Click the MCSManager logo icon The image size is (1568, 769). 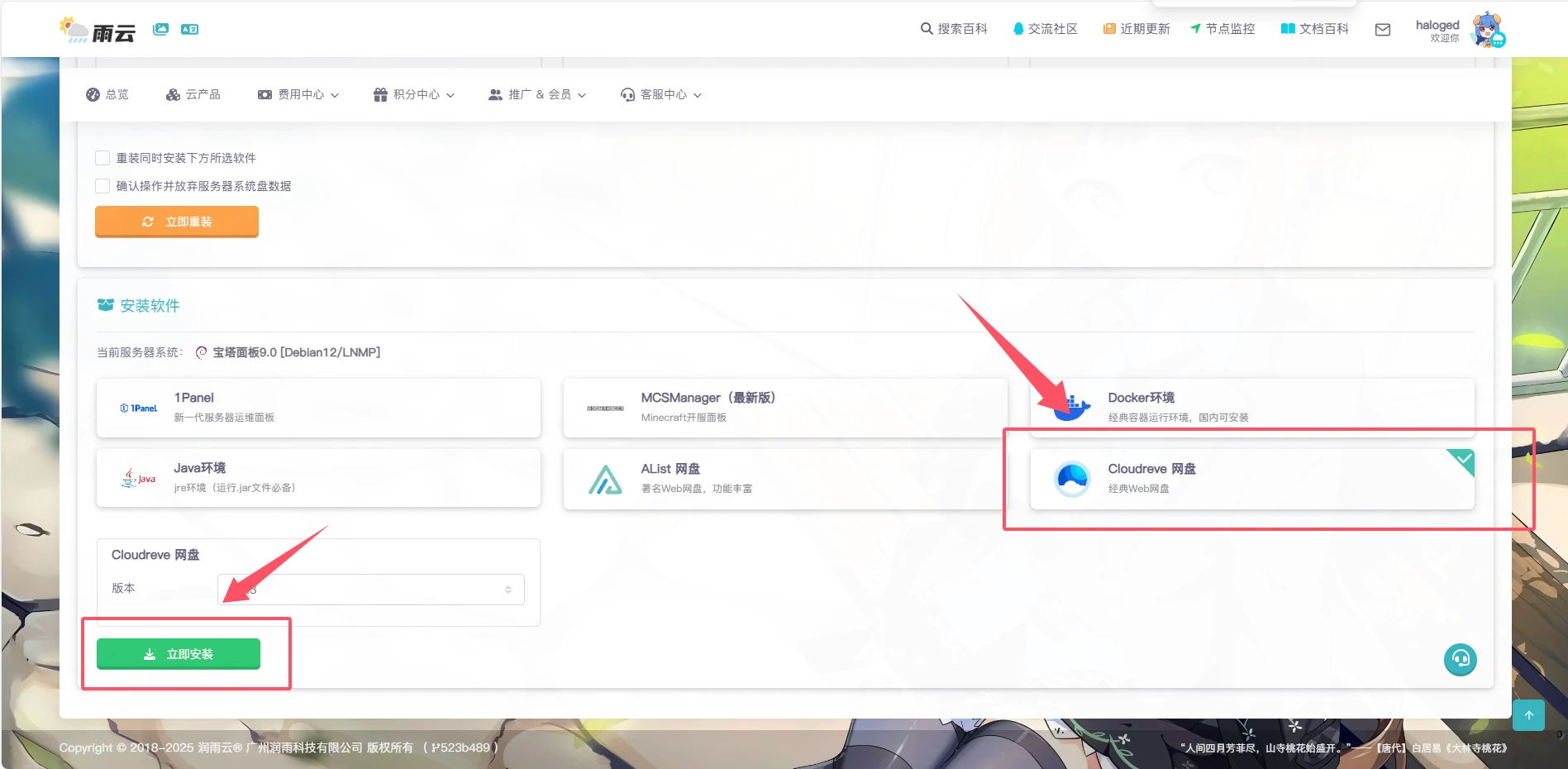click(x=605, y=408)
